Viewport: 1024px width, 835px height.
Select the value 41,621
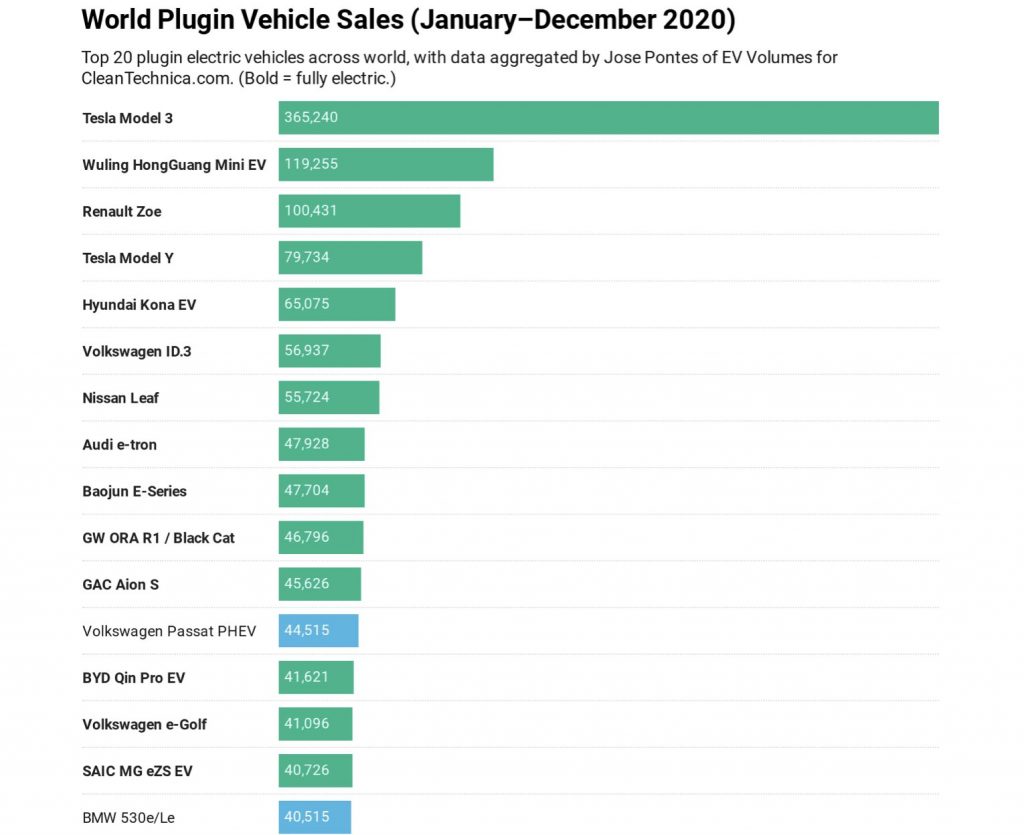(x=306, y=677)
